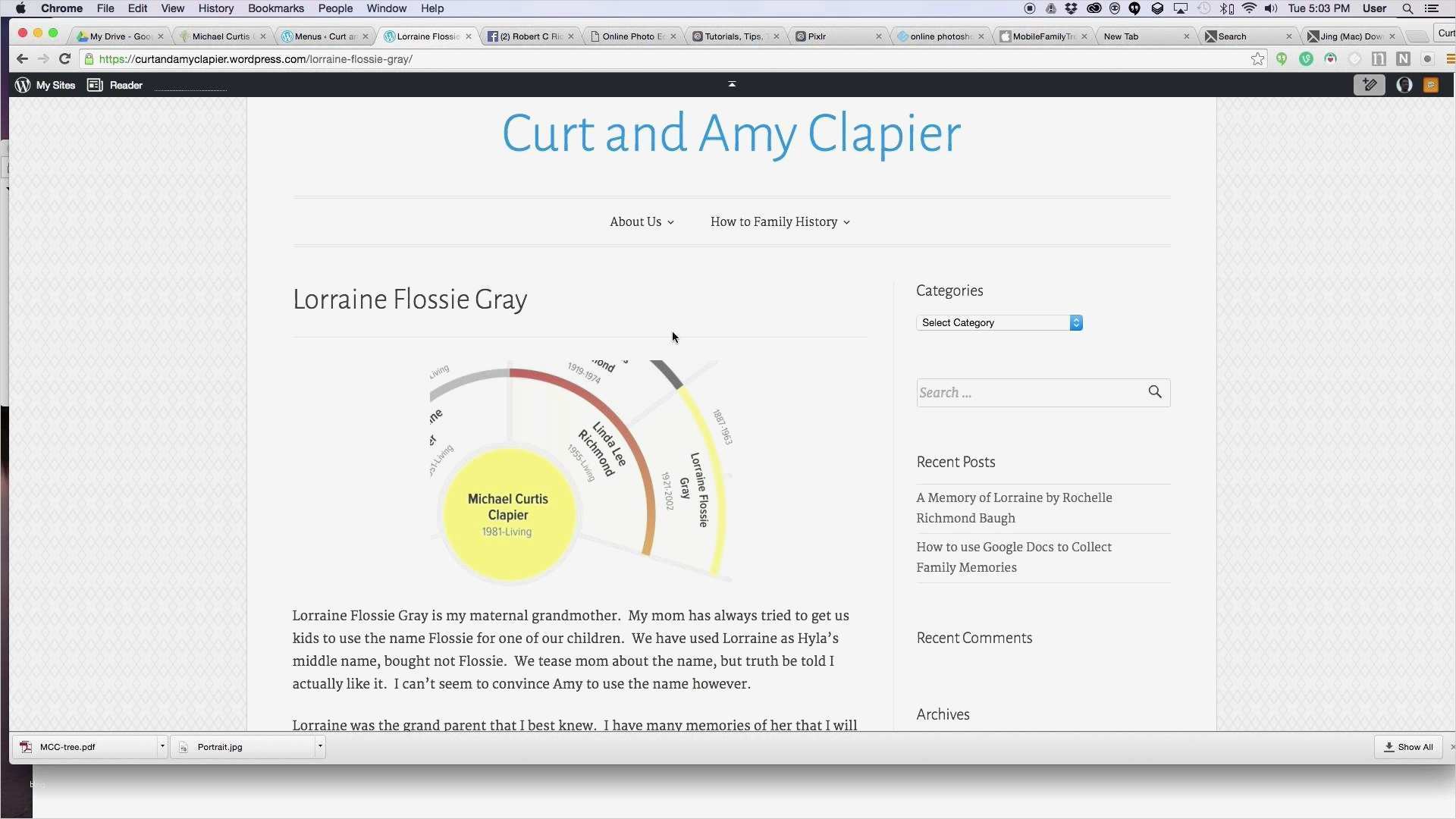Expand the About Us menu
This screenshot has width=1456, height=819.
click(x=642, y=222)
